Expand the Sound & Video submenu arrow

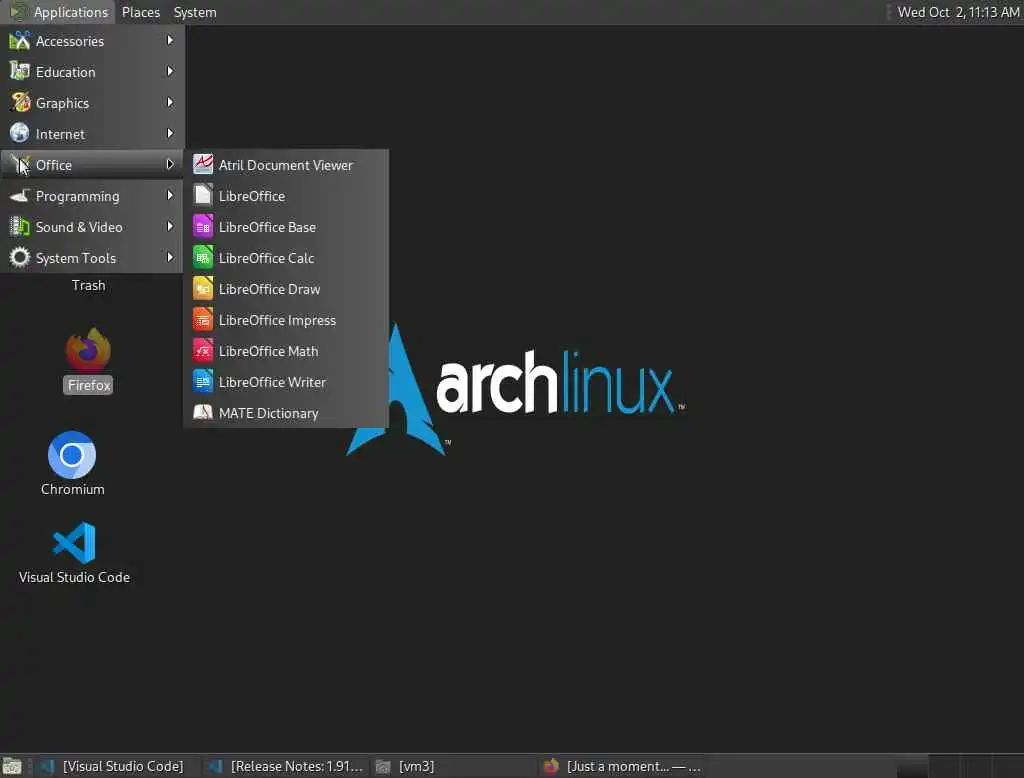tap(170, 227)
